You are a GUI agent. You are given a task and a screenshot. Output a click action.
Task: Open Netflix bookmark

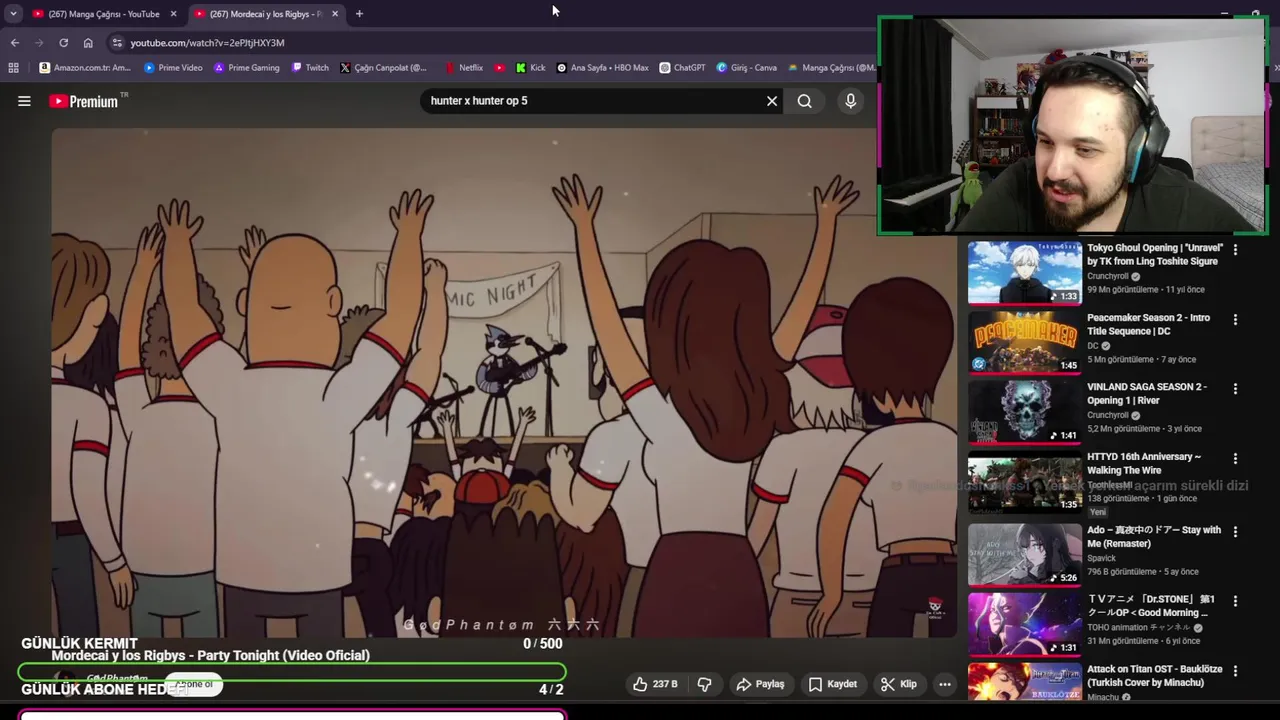463,68
